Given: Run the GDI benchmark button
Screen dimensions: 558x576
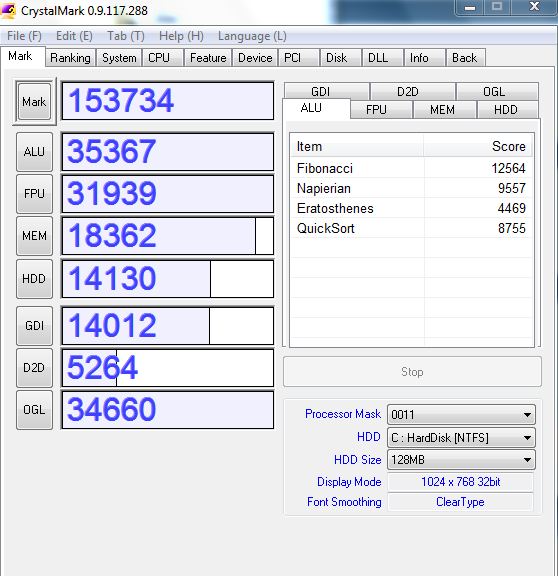Looking at the screenshot, I should 35,326.
